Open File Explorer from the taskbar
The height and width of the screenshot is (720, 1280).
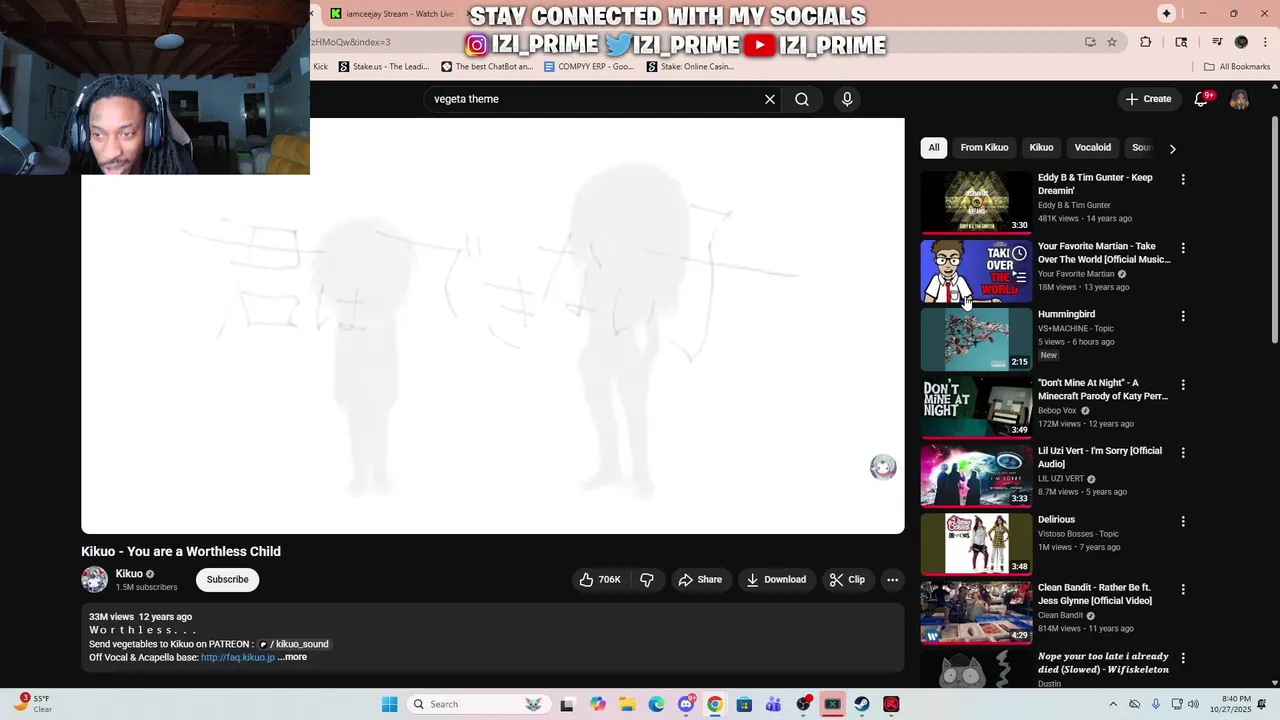[627, 704]
